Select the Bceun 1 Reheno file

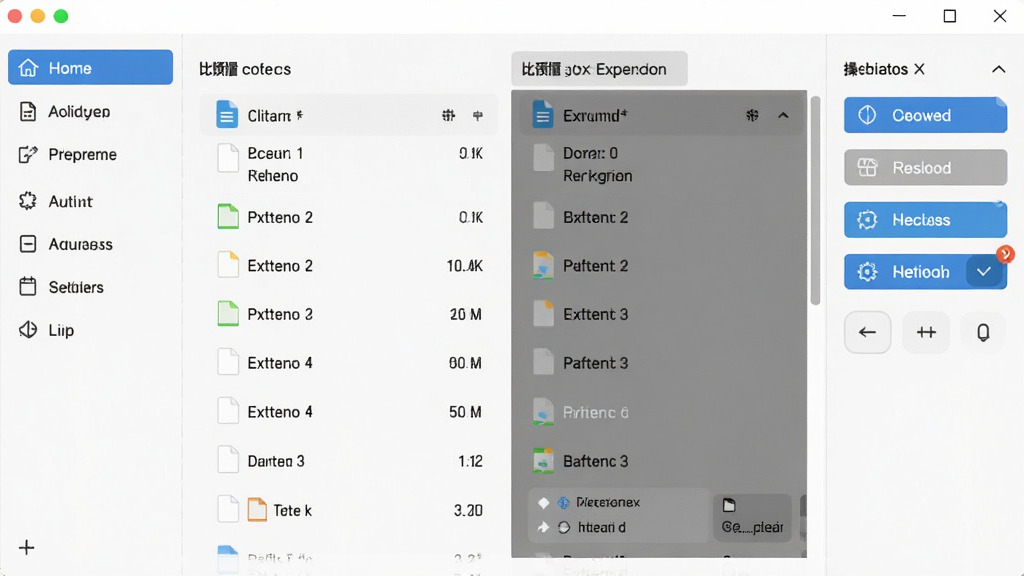[x=349, y=164]
